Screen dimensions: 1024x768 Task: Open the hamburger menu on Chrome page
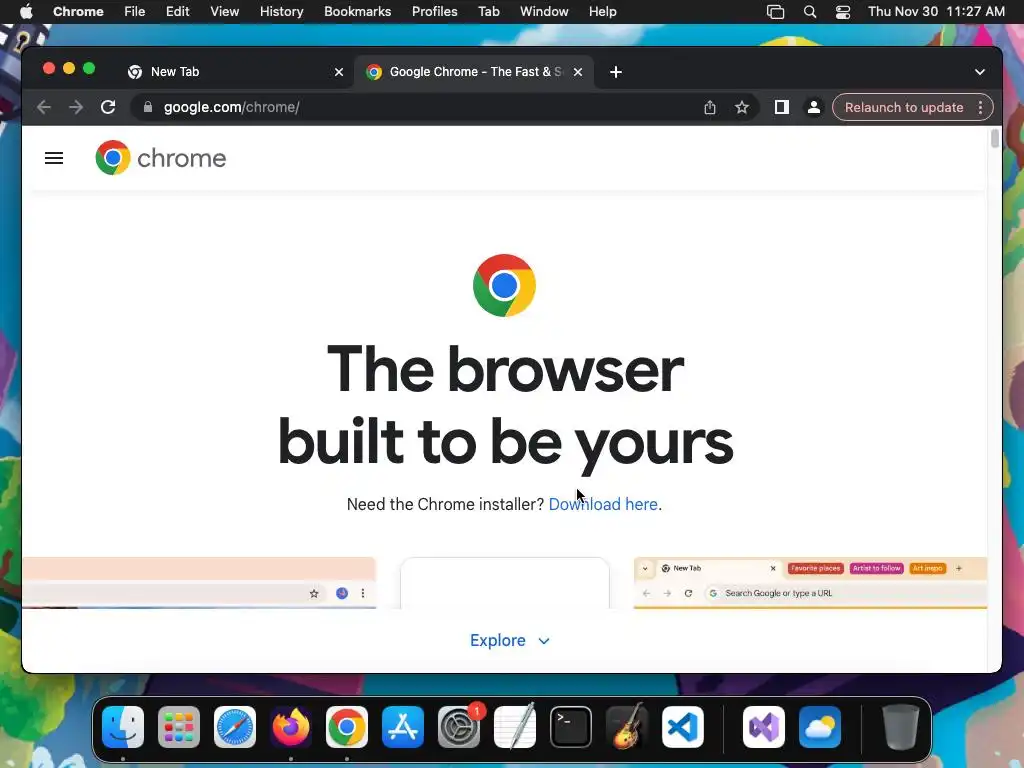tap(54, 158)
